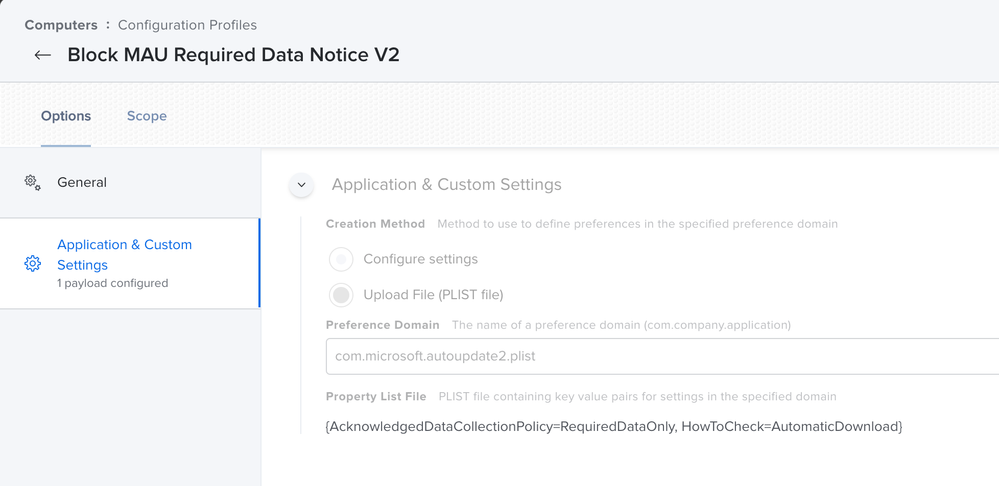The height and width of the screenshot is (486, 999).
Task: Switch to the Options tab
Action: 66,116
